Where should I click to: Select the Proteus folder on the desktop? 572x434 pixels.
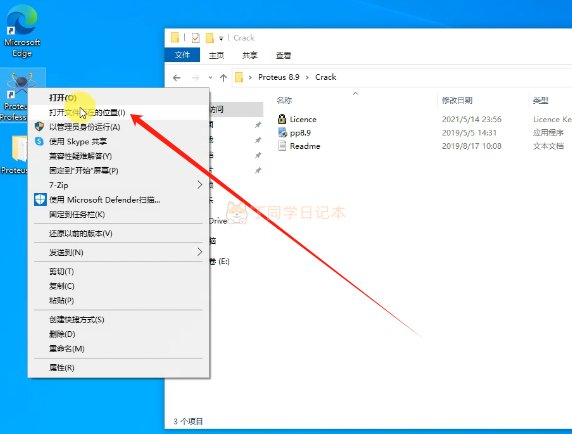(15, 155)
